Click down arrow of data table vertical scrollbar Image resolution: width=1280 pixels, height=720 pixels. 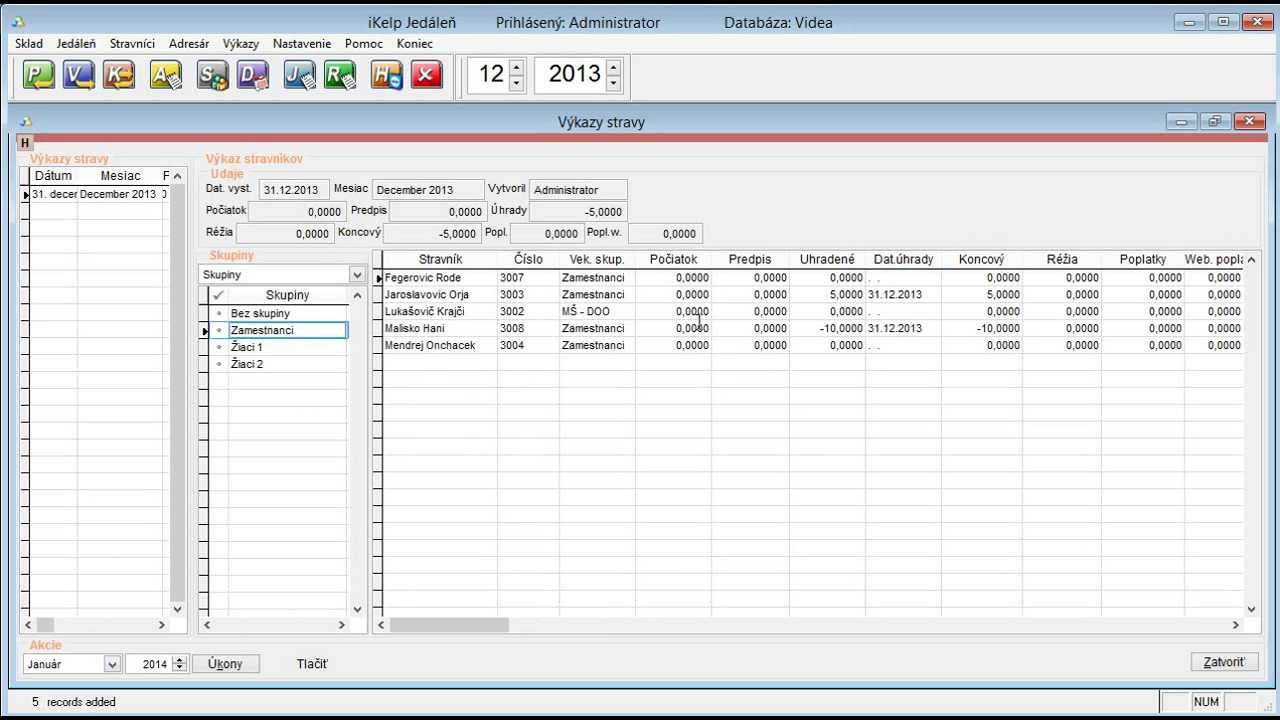[x=1251, y=608]
